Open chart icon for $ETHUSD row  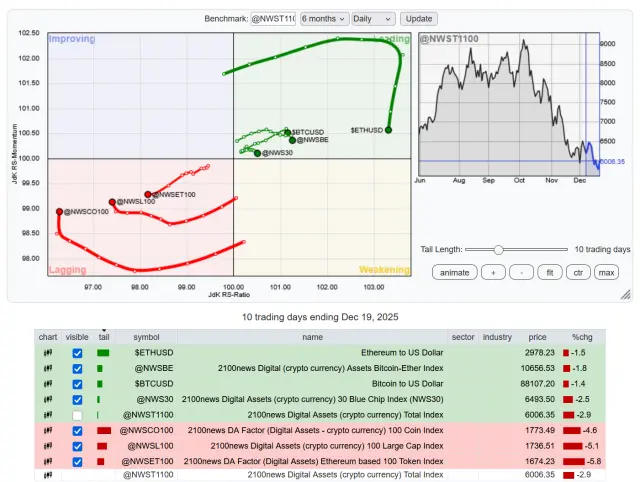48,353
